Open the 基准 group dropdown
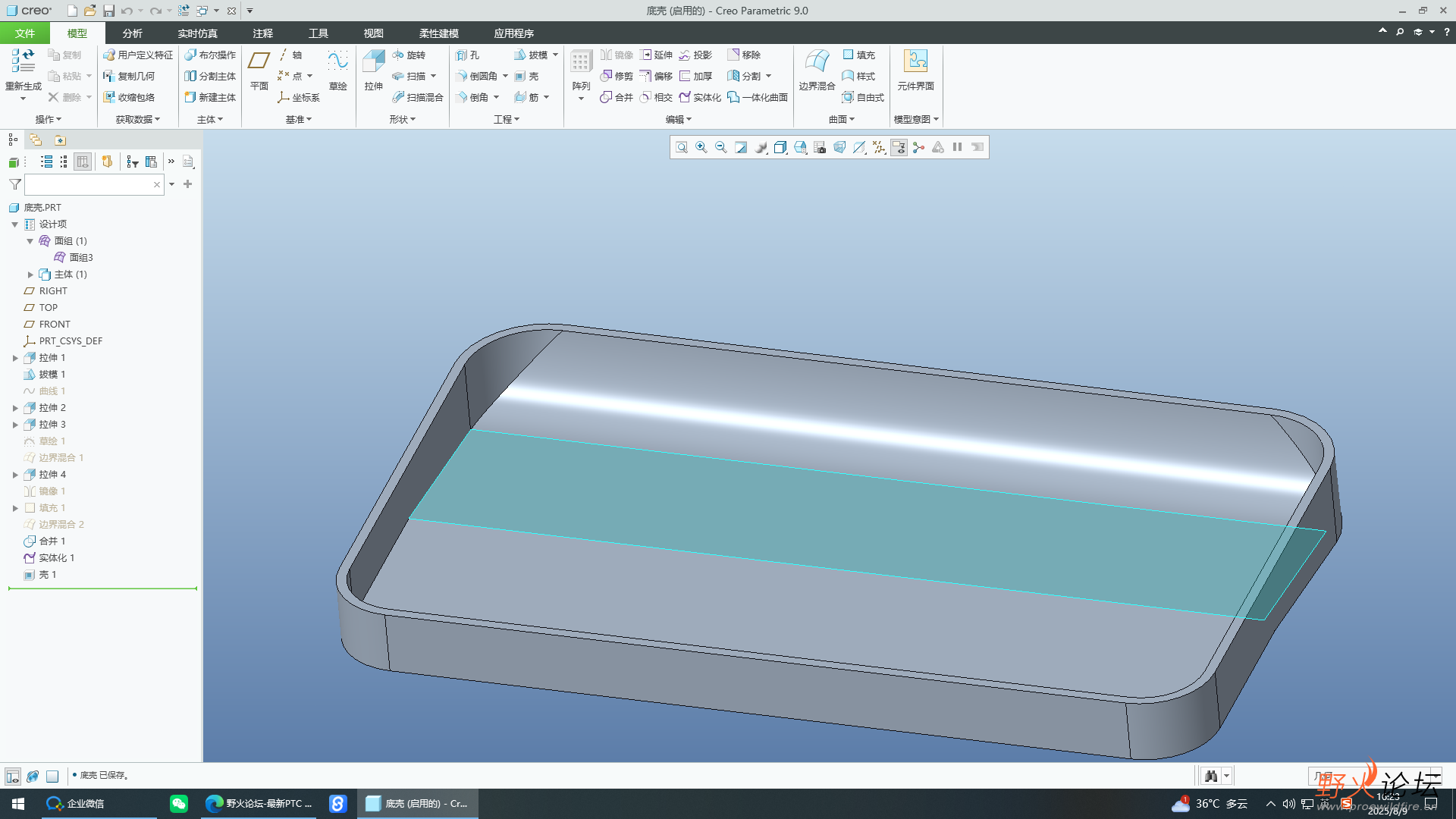The height and width of the screenshot is (819, 1456). [x=299, y=119]
